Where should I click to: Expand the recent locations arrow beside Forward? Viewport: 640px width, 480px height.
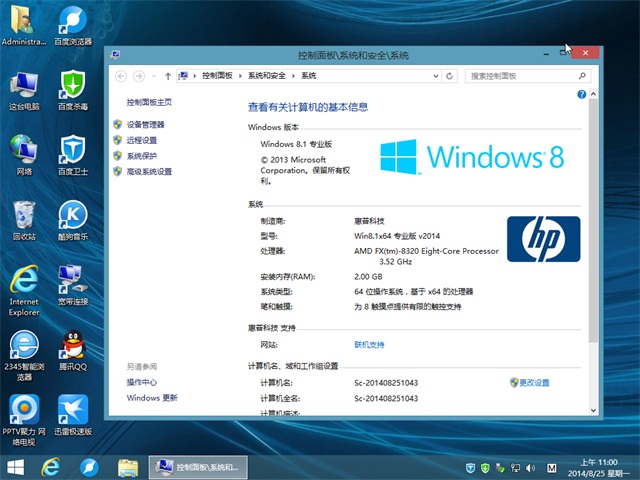click(153, 75)
